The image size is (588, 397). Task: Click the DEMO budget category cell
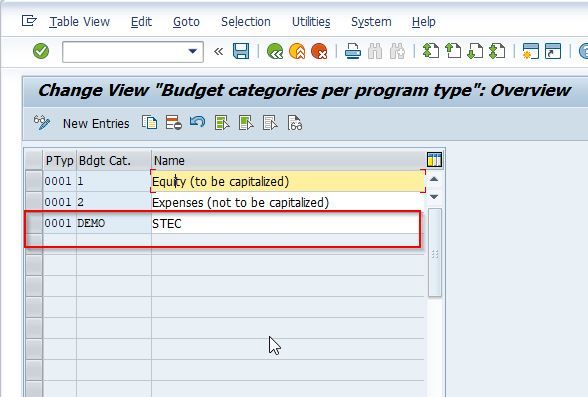tap(114, 223)
